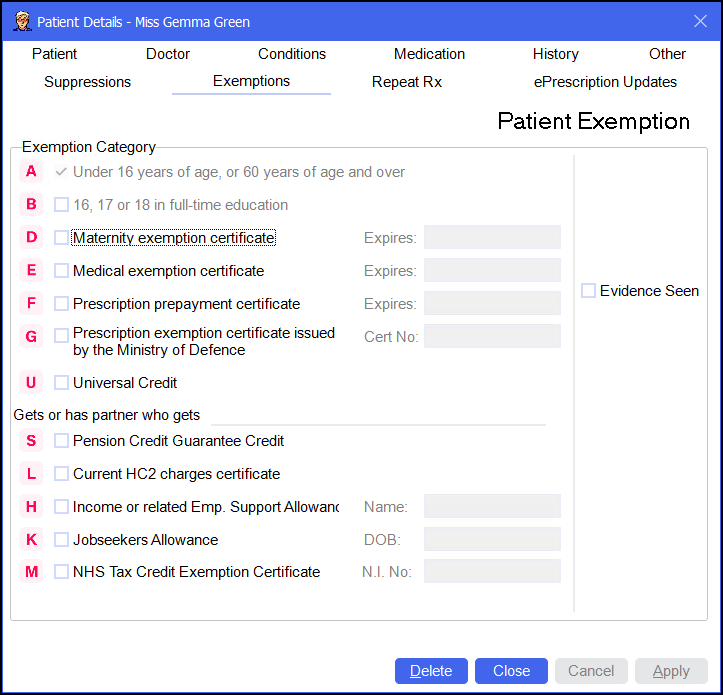Tick the Maternity exemption certificate checkbox
Image resolution: width=723 pixels, height=695 pixels.
[x=62, y=238]
